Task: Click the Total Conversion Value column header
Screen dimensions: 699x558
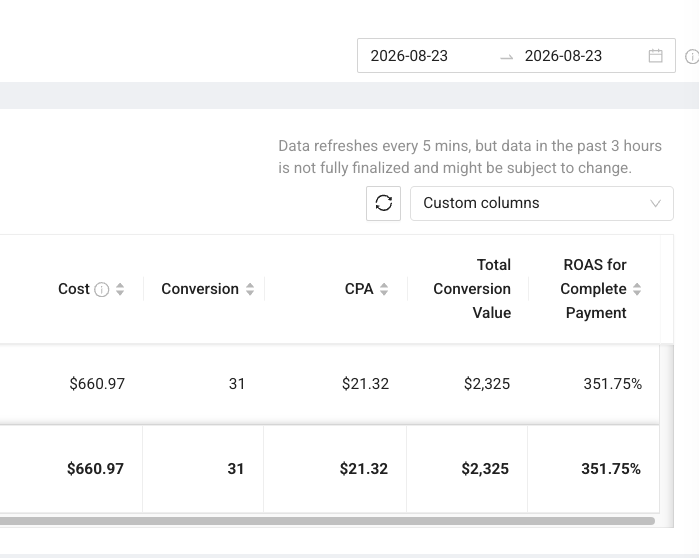Action: click(x=472, y=289)
